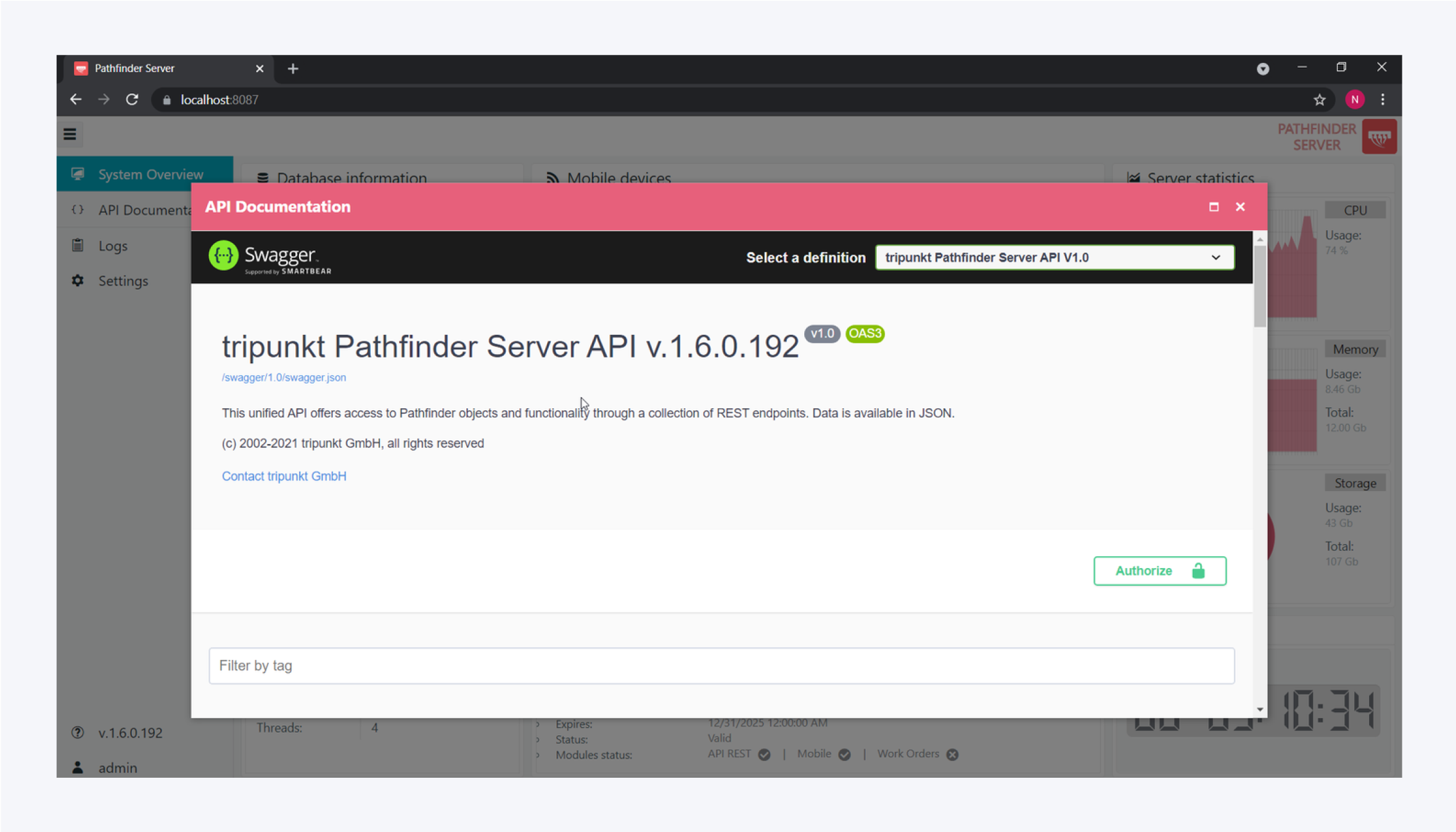Expand the Status row chevron

pyautogui.click(x=538, y=739)
